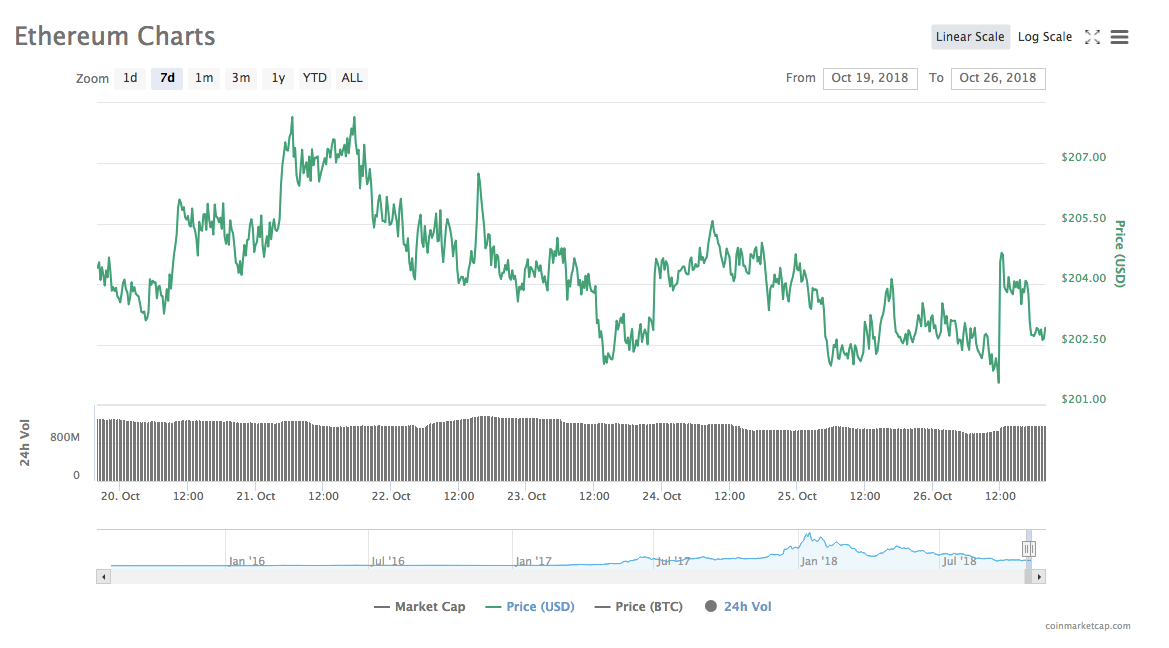Screen dimensions: 1169x648
Task: Open the chart hamburger menu
Action: 1119,37
